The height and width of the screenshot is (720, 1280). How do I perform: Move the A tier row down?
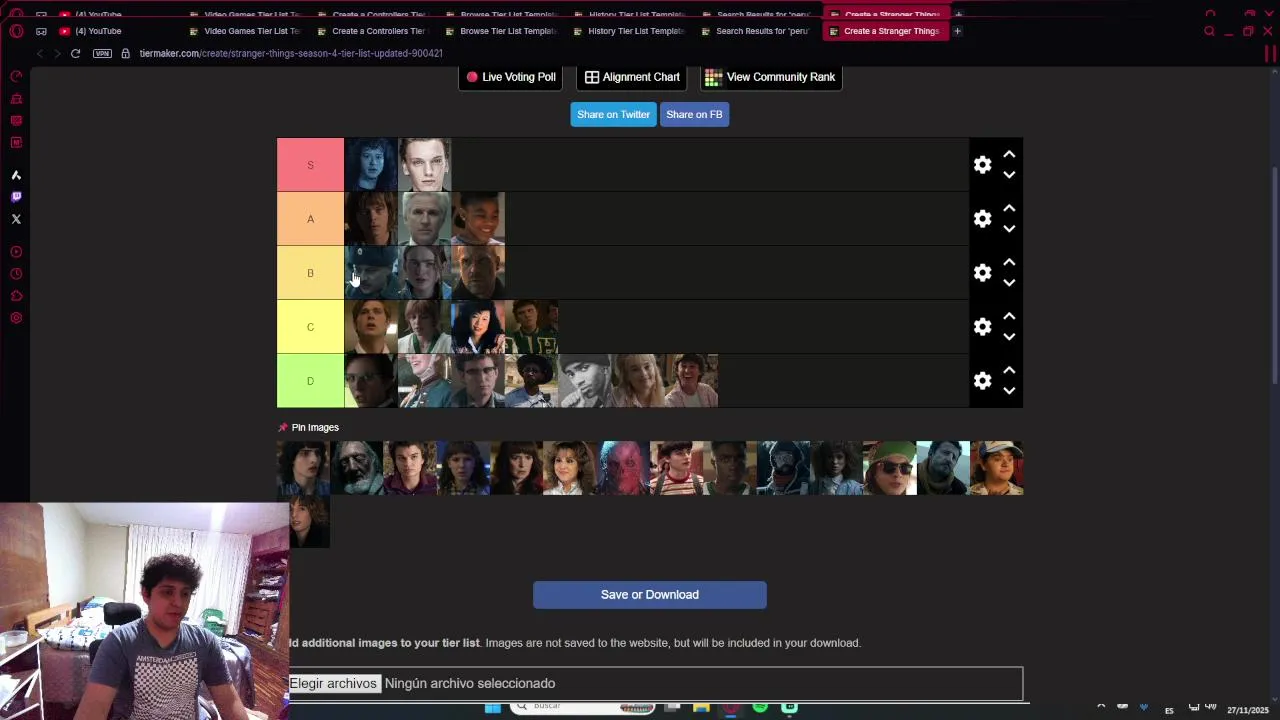[1009, 229]
